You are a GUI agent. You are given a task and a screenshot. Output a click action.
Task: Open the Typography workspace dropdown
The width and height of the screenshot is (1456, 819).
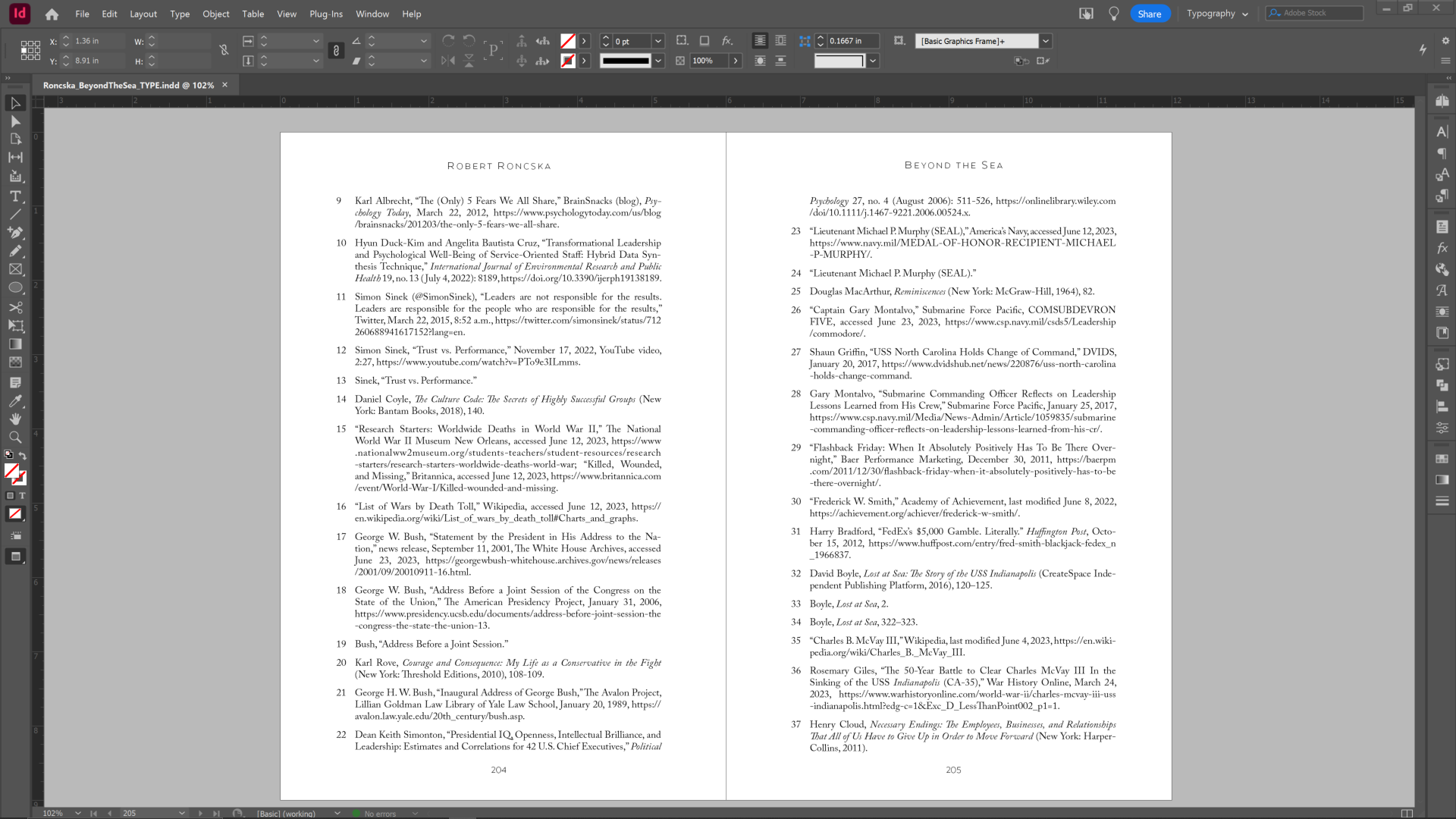(1217, 14)
